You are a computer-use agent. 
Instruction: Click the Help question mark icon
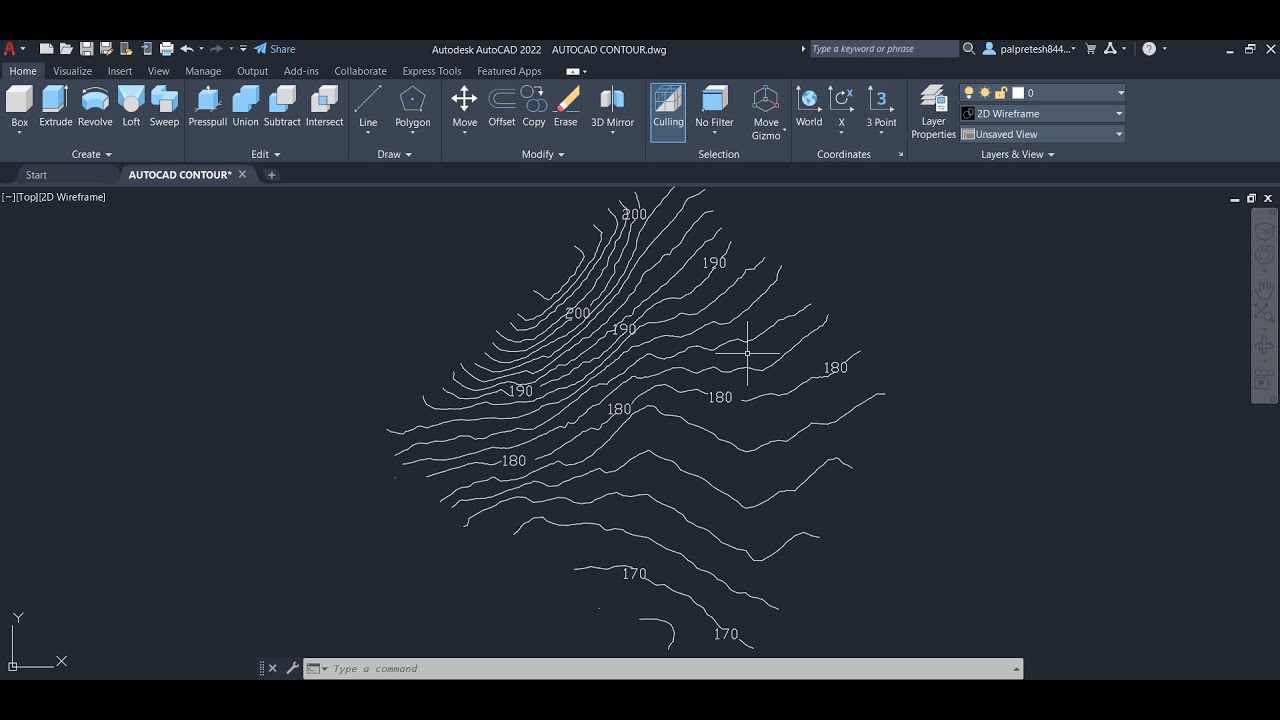[1149, 48]
